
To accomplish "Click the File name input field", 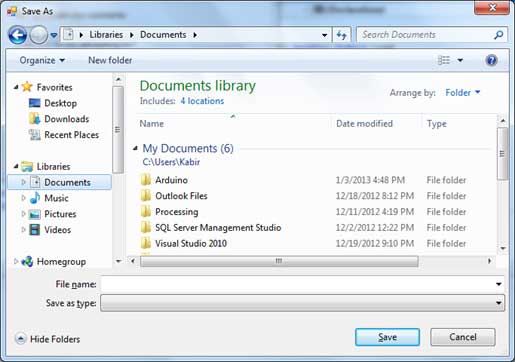I will [x=302, y=284].
